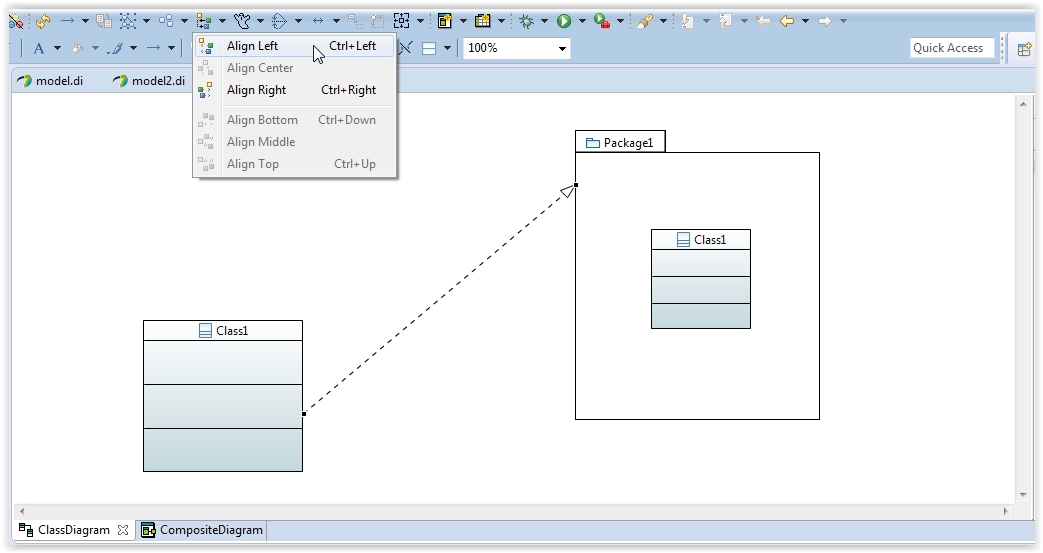Expand the Back history dropdown arrow
This screenshot has width=1043, height=553.
(805, 21)
